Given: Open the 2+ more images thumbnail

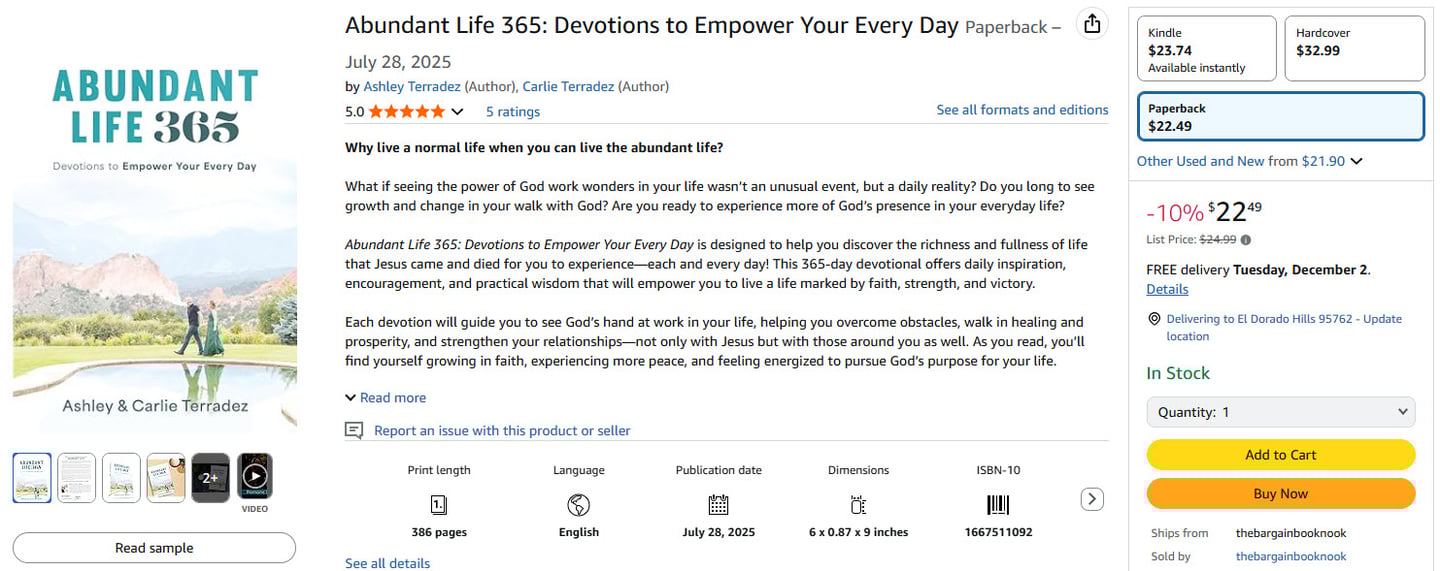Looking at the screenshot, I should click(x=210, y=477).
